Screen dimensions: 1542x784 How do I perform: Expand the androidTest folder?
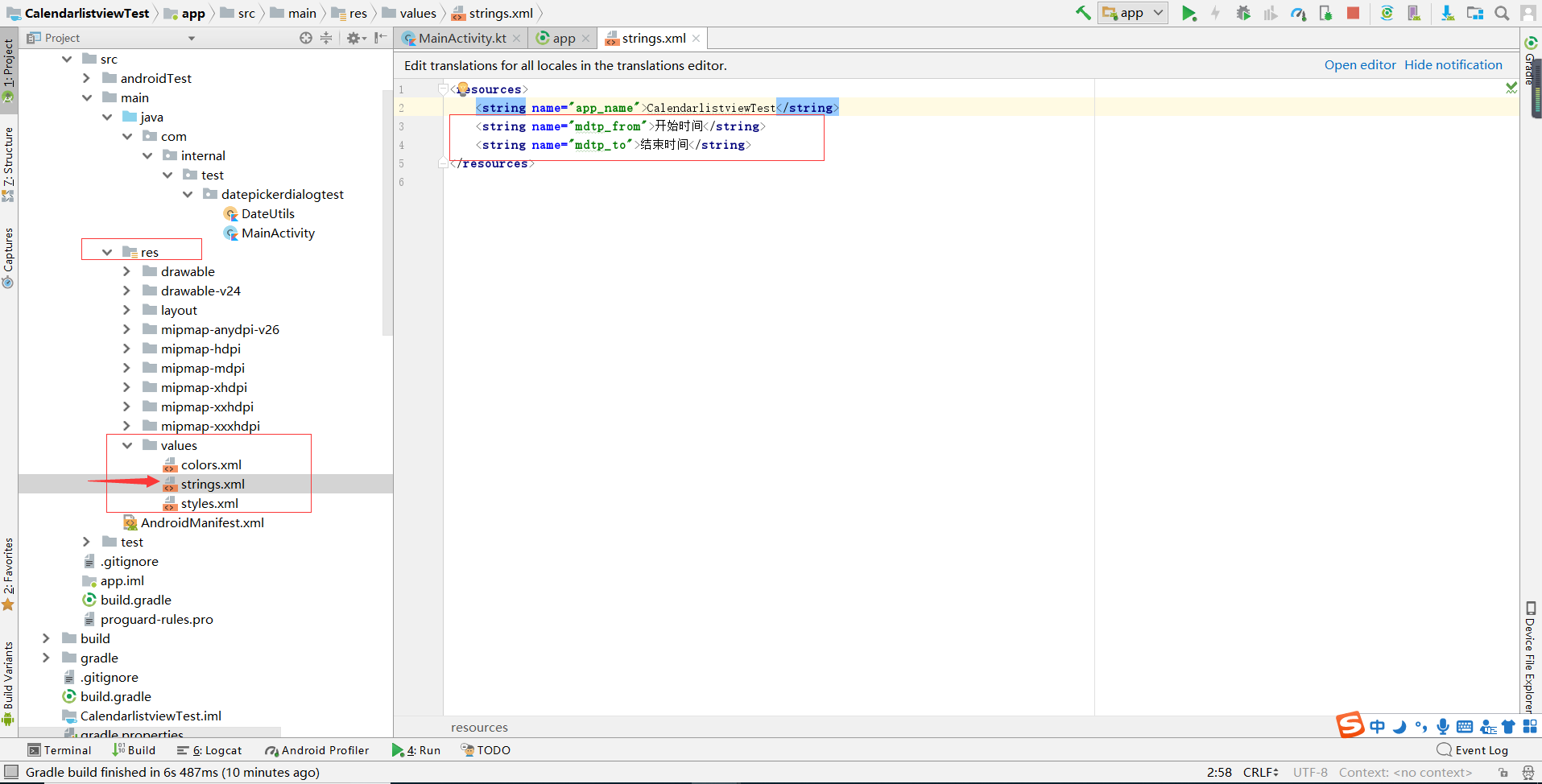pos(87,78)
